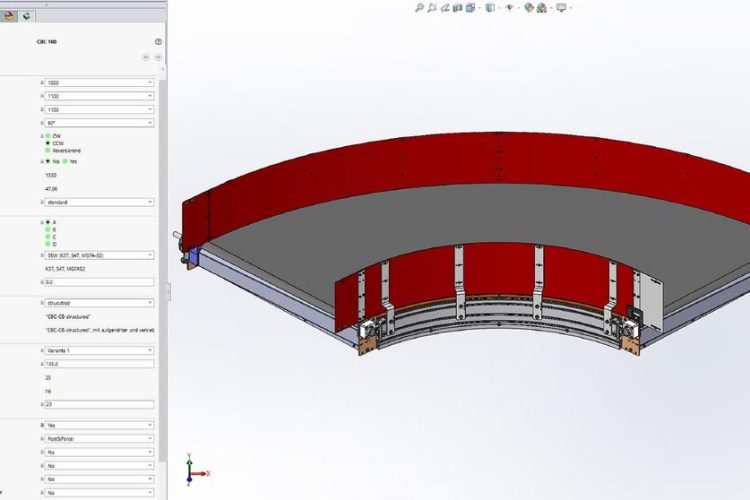
Task: Open the Display Style cube icon
Action: pyautogui.click(x=490, y=8)
